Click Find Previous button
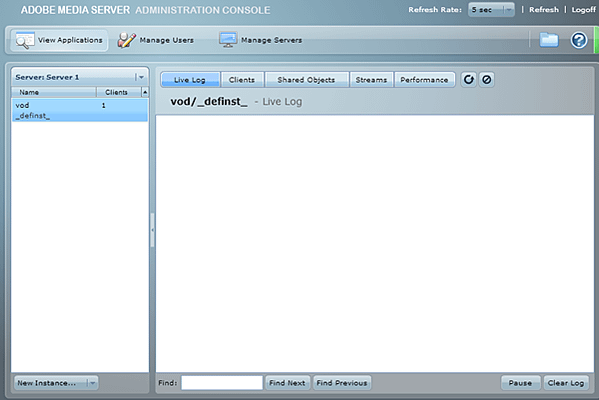Image resolution: width=599 pixels, height=400 pixels. tap(342, 383)
